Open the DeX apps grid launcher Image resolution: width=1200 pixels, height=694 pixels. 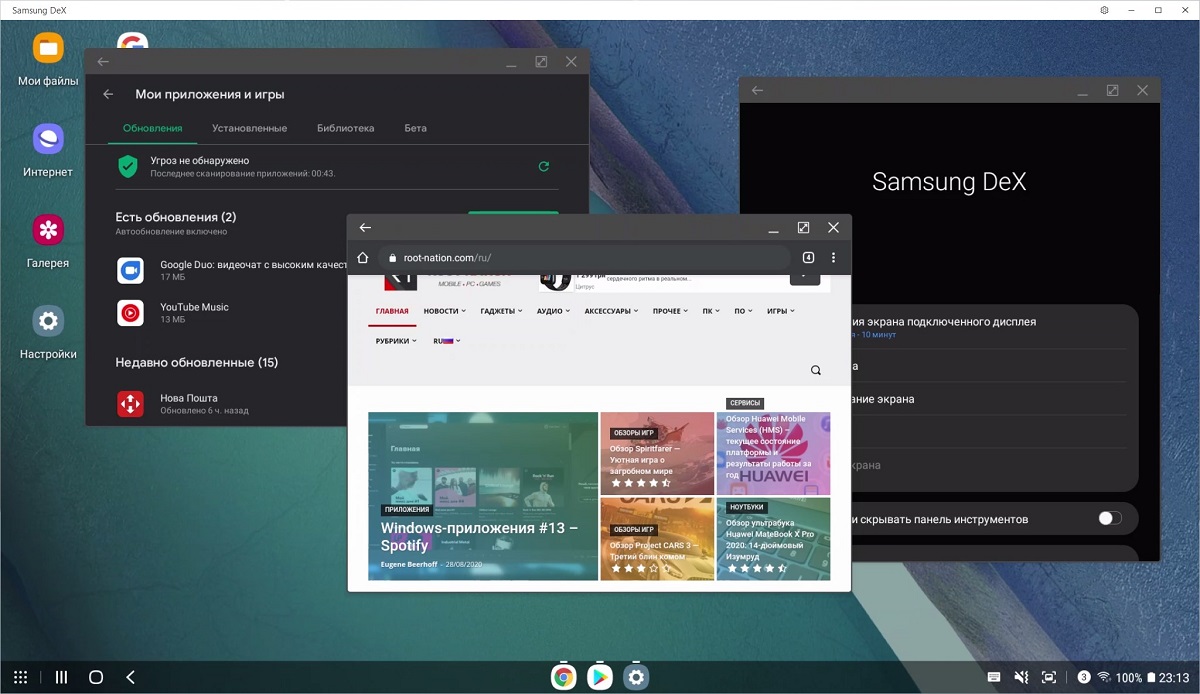coord(20,677)
